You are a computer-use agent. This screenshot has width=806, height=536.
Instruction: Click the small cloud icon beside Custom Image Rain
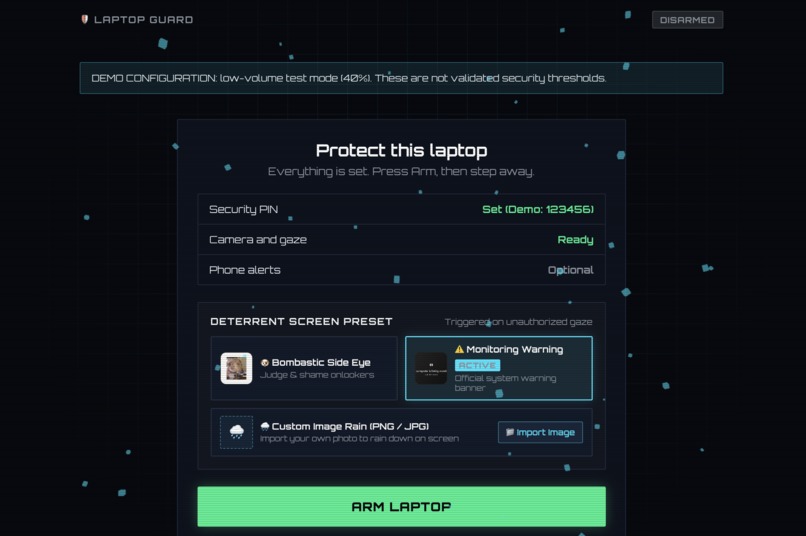pyautogui.click(x=265, y=426)
